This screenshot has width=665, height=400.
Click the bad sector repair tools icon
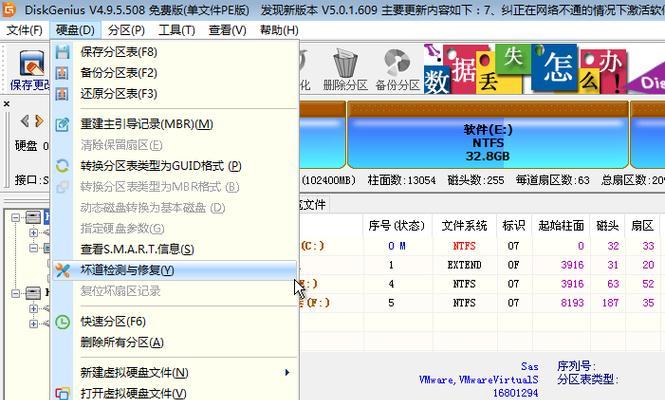[x=62, y=270]
